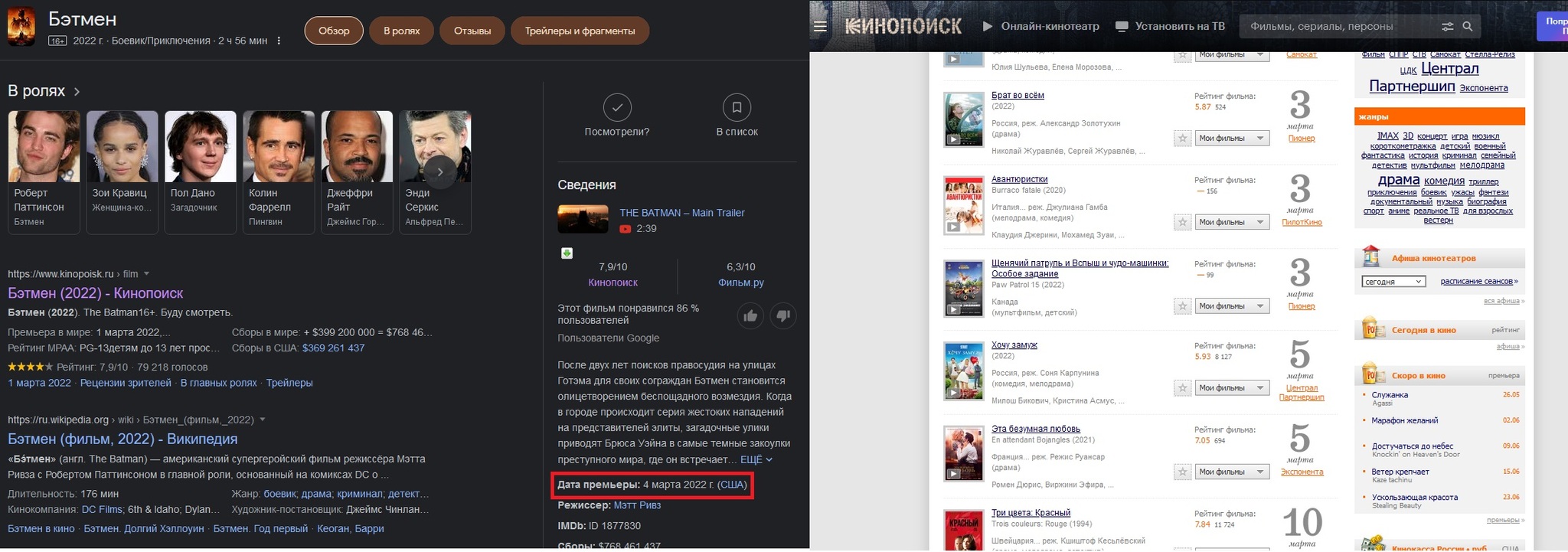Open Служанка in Скоро в кино
The image size is (1568, 552).
click(x=1390, y=395)
